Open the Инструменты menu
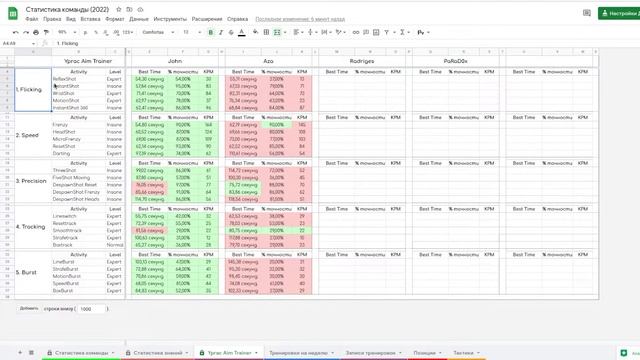This screenshot has height=360, width=640. point(170,19)
